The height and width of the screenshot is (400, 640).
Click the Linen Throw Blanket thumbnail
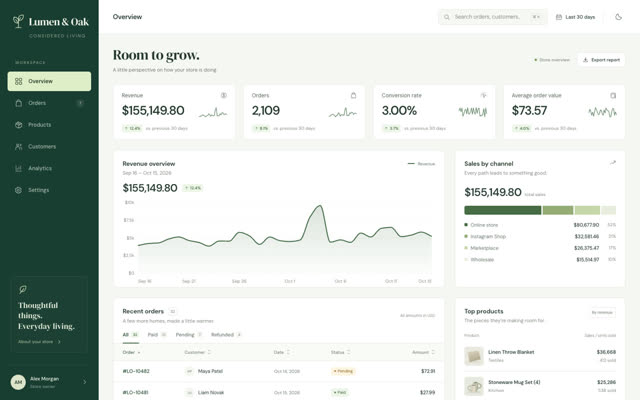pos(473,356)
